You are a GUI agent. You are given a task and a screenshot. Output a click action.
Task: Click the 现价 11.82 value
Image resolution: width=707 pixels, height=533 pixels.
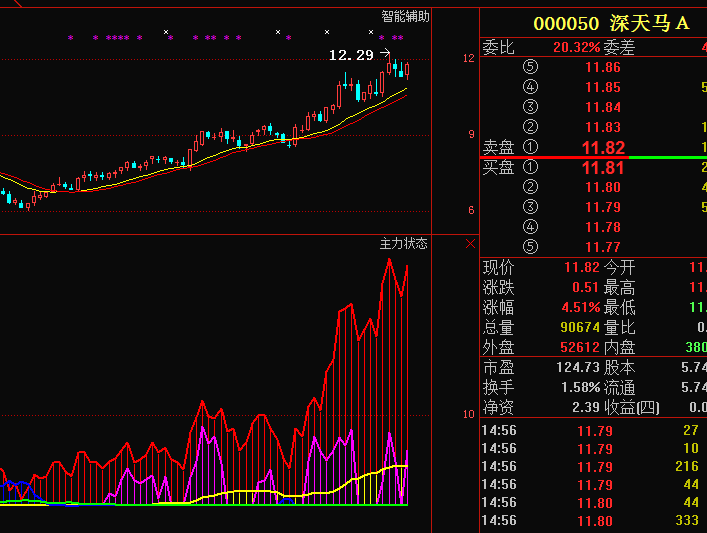582,267
